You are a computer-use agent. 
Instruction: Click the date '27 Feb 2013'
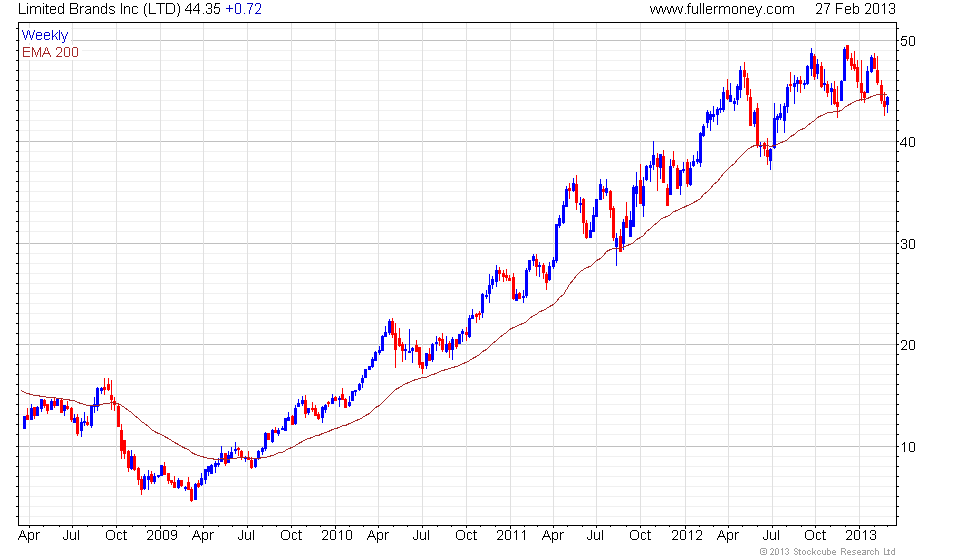tap(855, 9)
